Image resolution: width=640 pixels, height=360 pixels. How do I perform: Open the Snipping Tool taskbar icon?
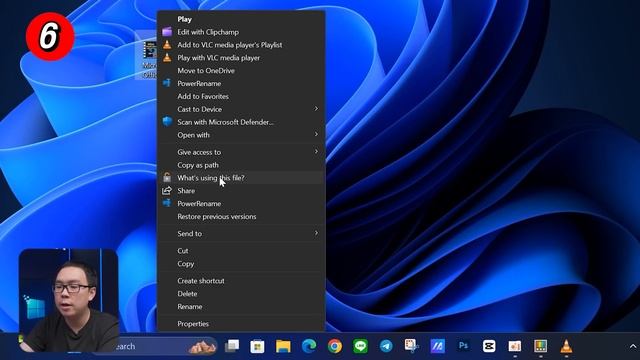tap(411, 346)
